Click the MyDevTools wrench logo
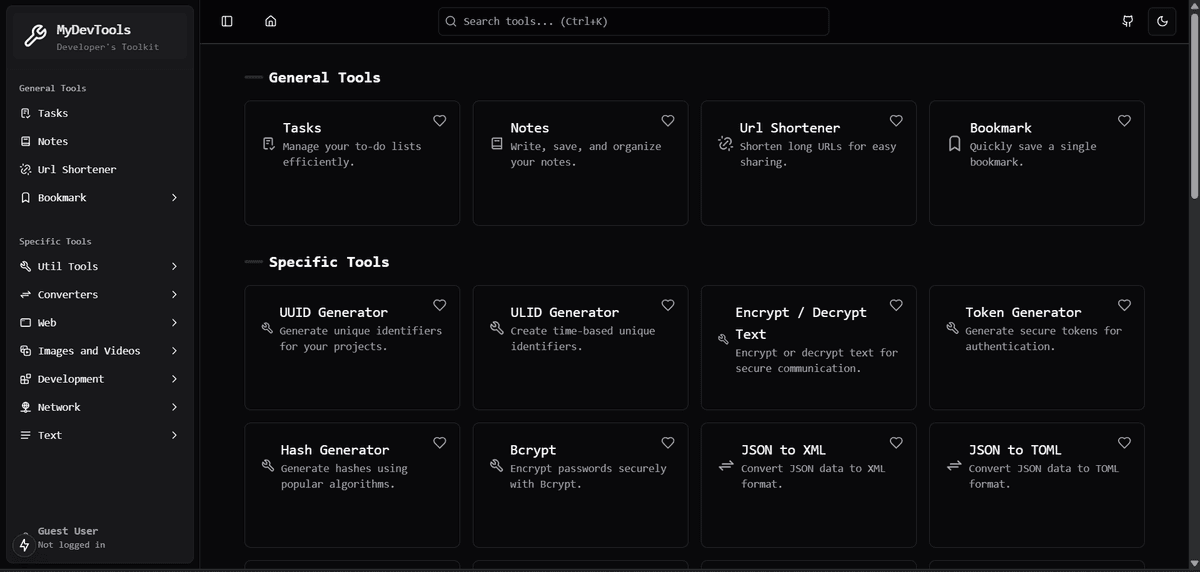This screenshot has height=572, width=1200. [35, 37]
